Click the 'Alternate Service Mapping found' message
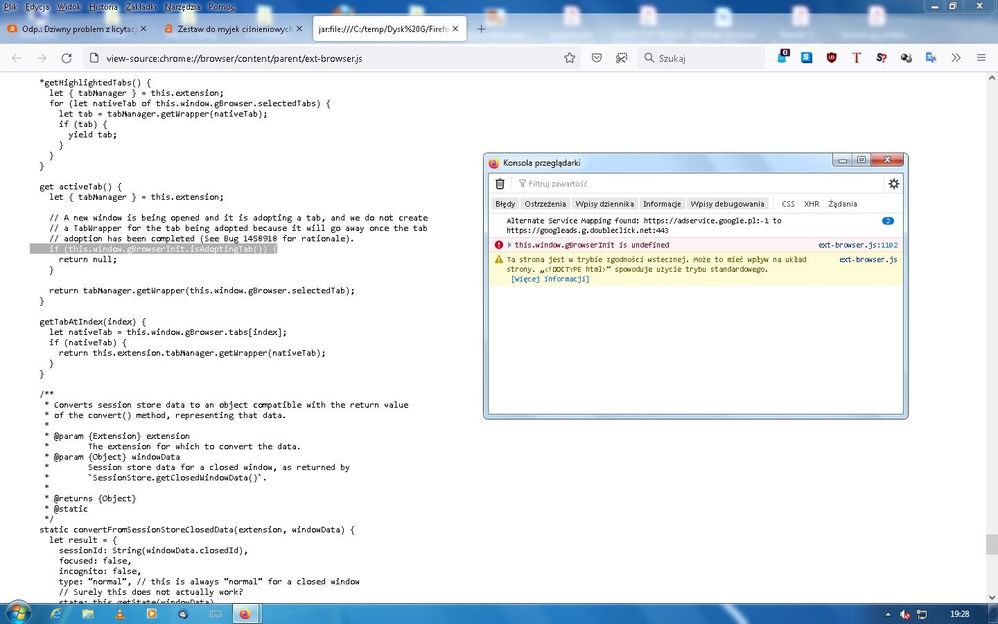This screenshot has height=624, width=998. click(x=644, y=225)
